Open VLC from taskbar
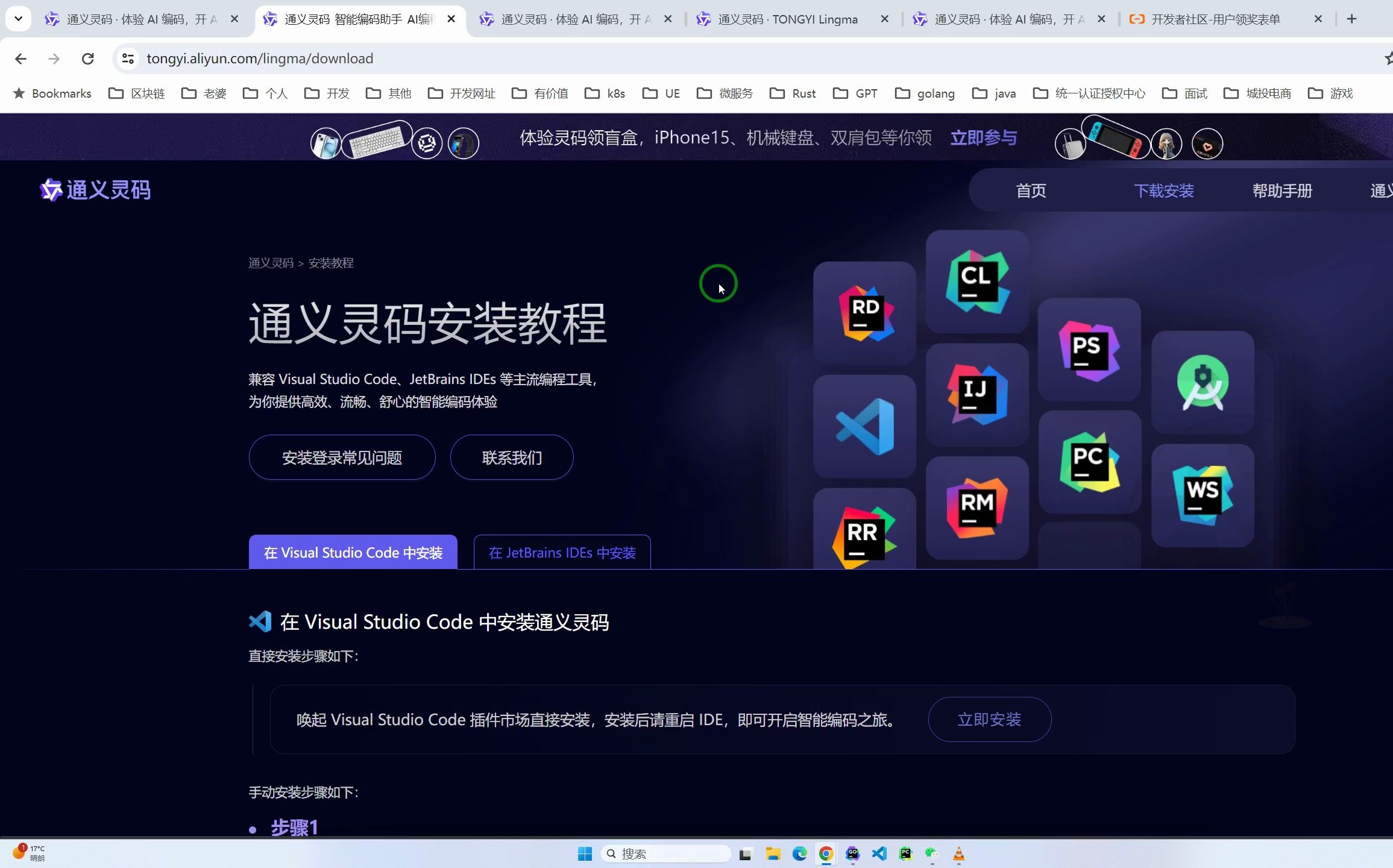 pyautogui.click(x=958, y=854)
